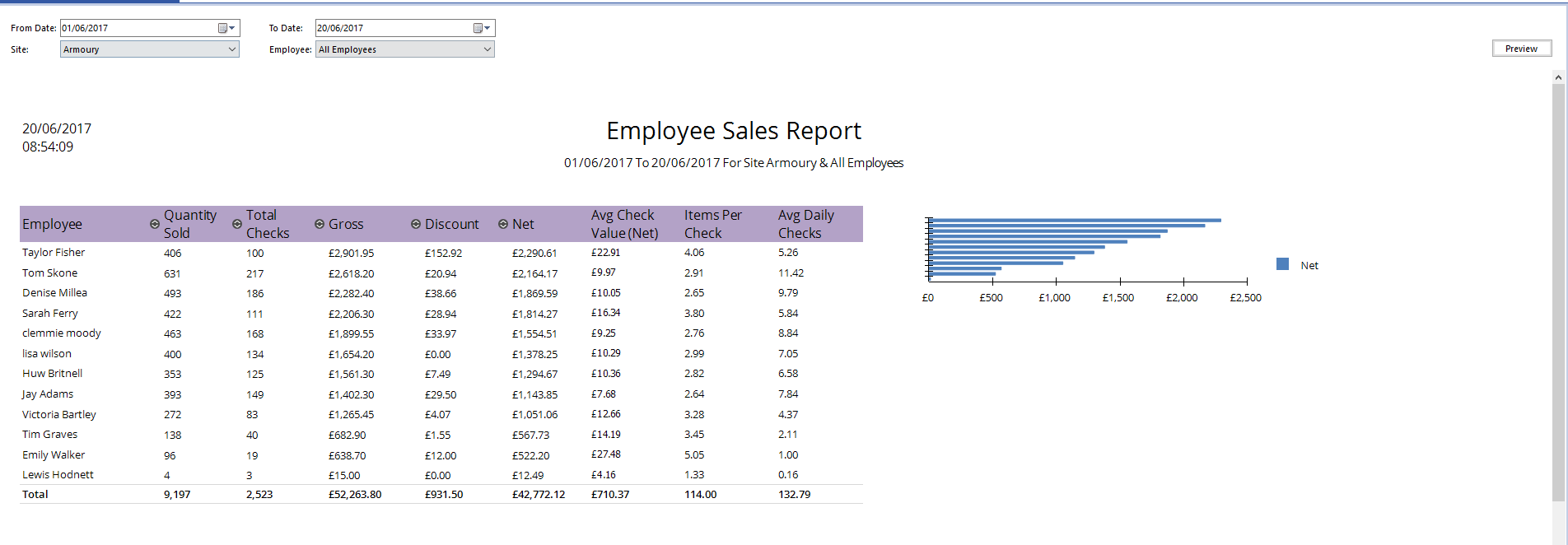Expand the All Employees dropdown
This screenshot has width=1568, height=545.
(x=487, y=49)
